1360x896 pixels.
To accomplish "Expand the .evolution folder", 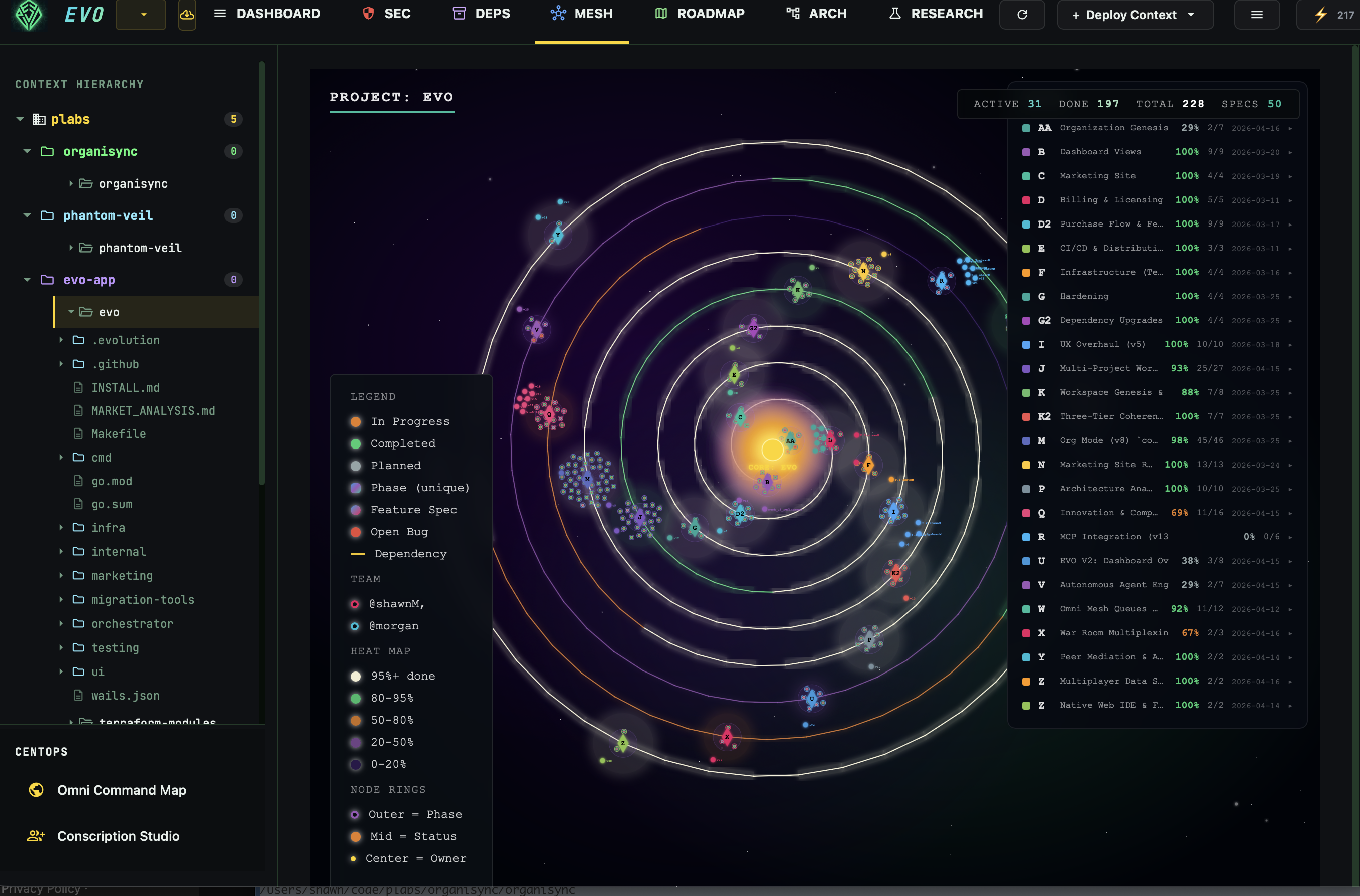I will (61, 340).
